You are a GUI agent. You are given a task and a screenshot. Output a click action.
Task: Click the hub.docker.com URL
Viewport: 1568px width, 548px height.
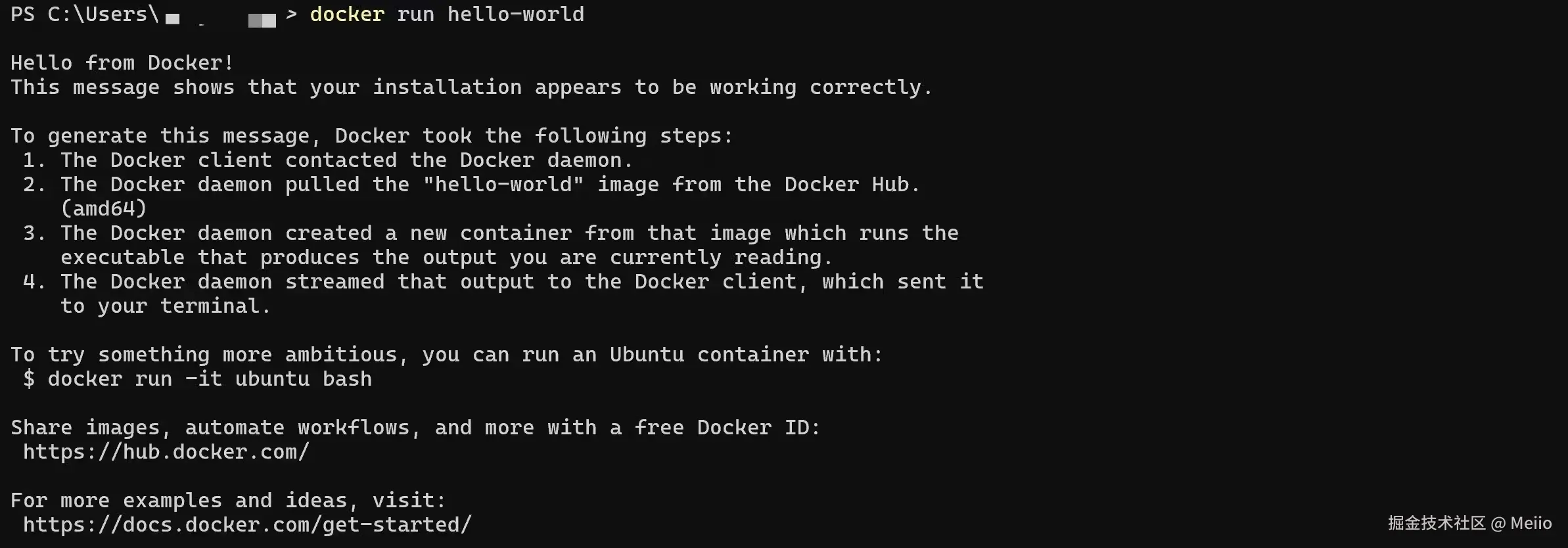coord(166,452)
